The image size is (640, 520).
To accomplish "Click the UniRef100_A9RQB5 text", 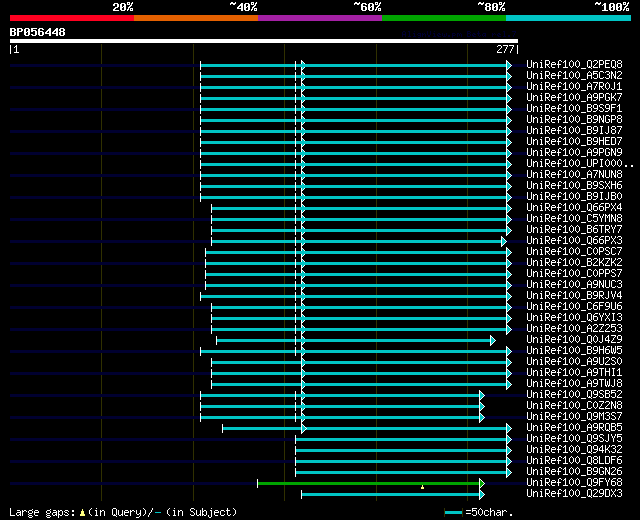I will pos(574,428).
